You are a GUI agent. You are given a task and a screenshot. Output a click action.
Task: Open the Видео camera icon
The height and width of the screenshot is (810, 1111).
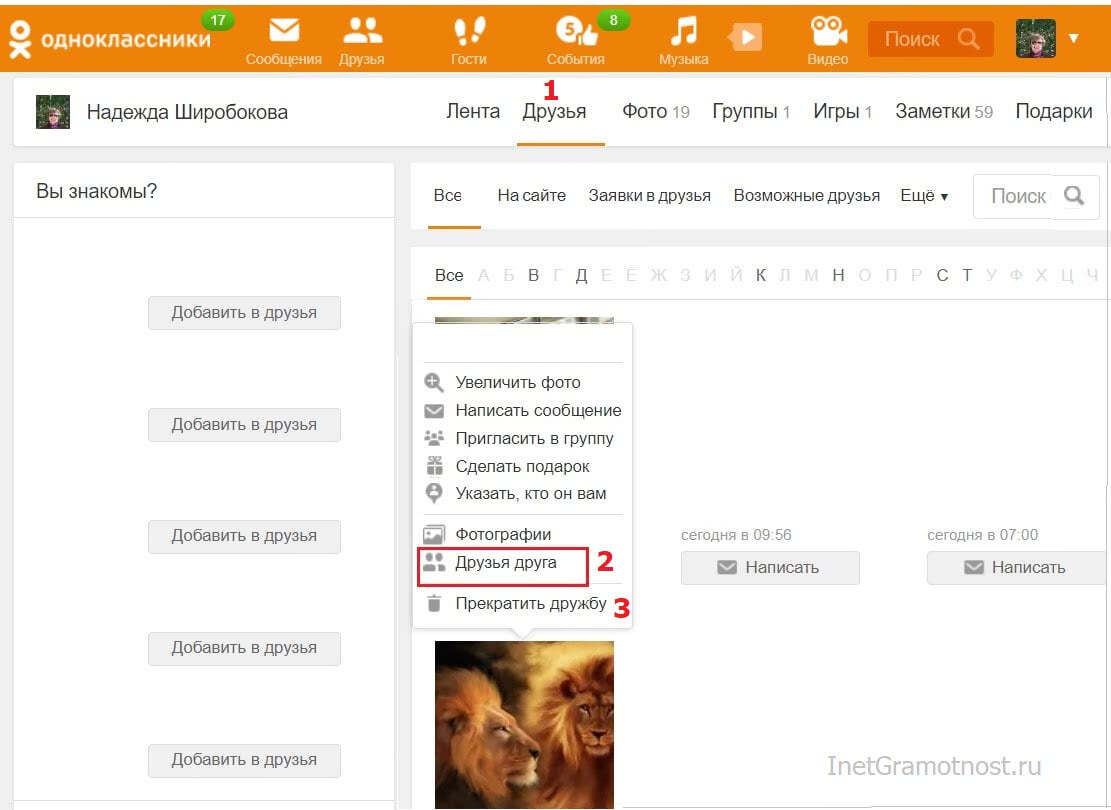(827, 34)
